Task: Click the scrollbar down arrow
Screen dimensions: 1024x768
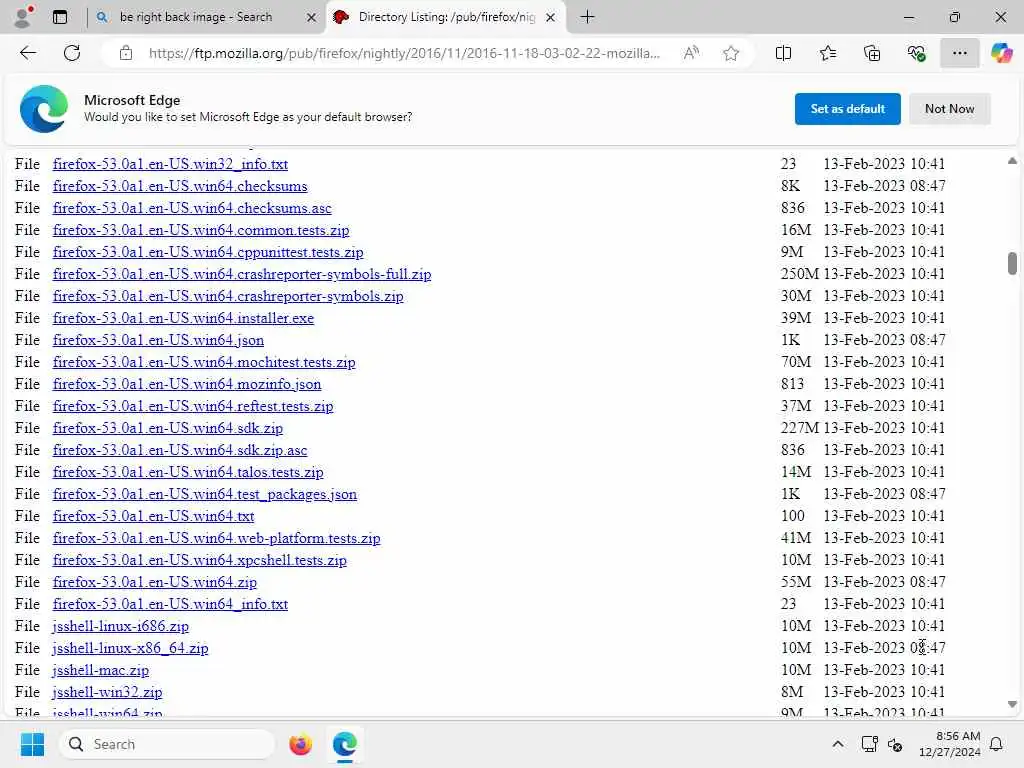Action: [1012, 705]
